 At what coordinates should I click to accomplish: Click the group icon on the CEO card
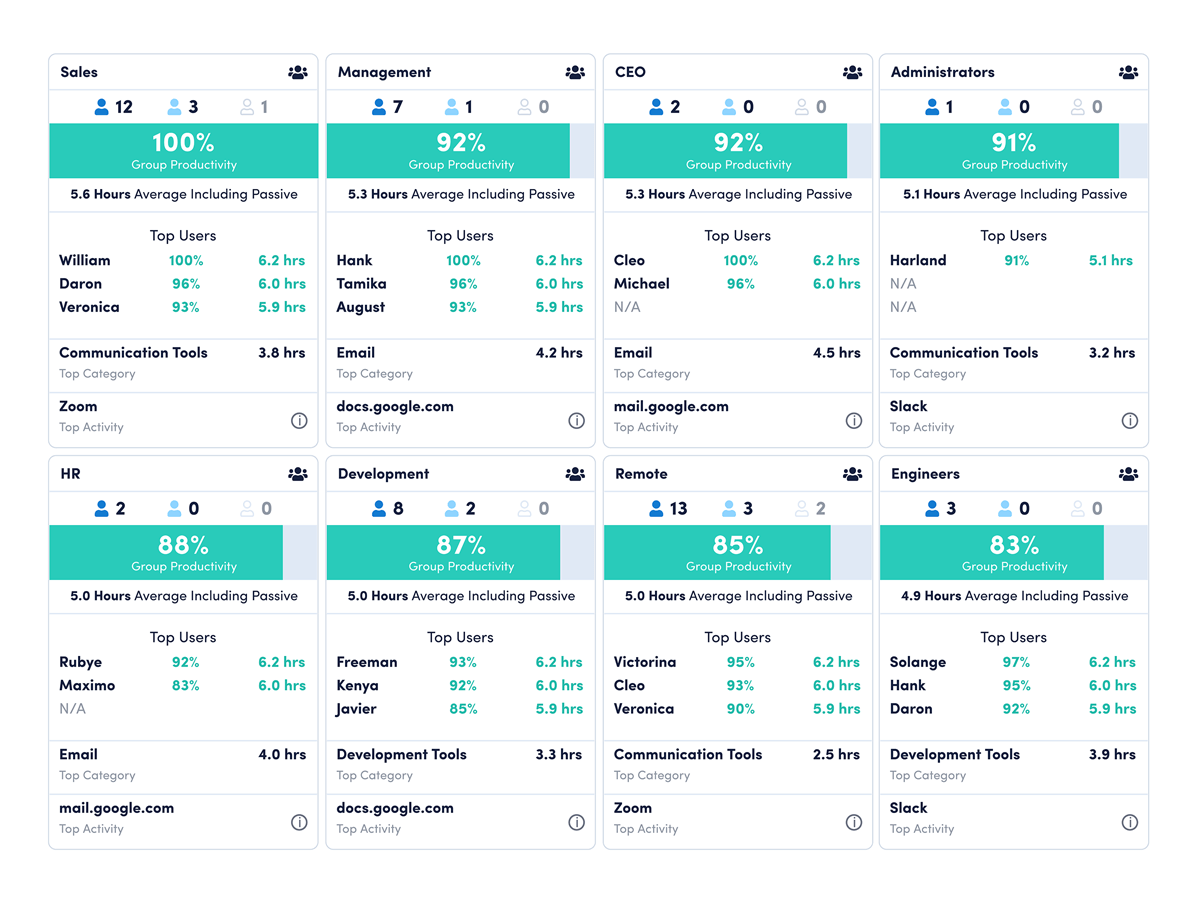[x=852, y=72]
